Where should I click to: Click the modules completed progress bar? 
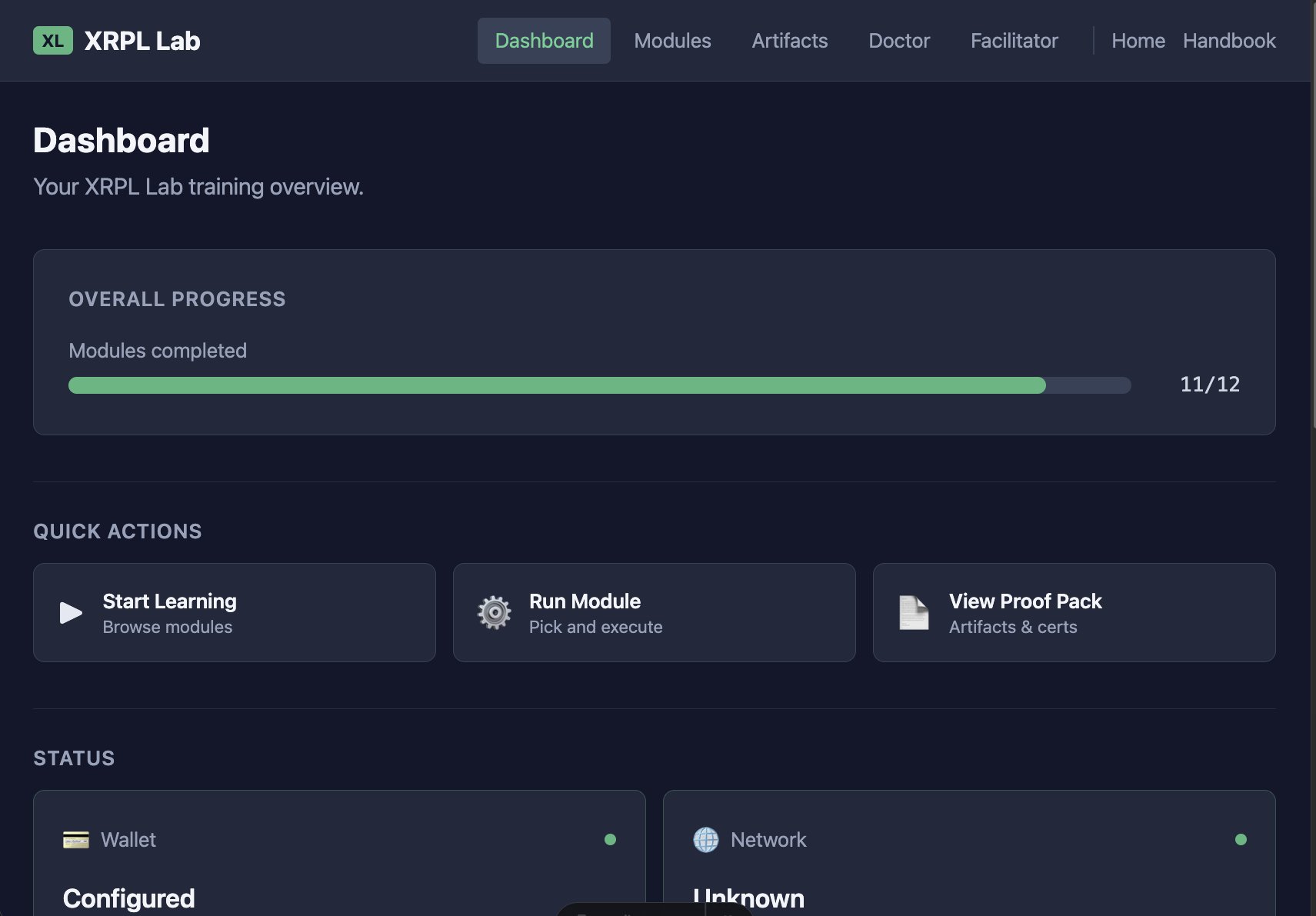pyautogui.click(x=600, y=385)
